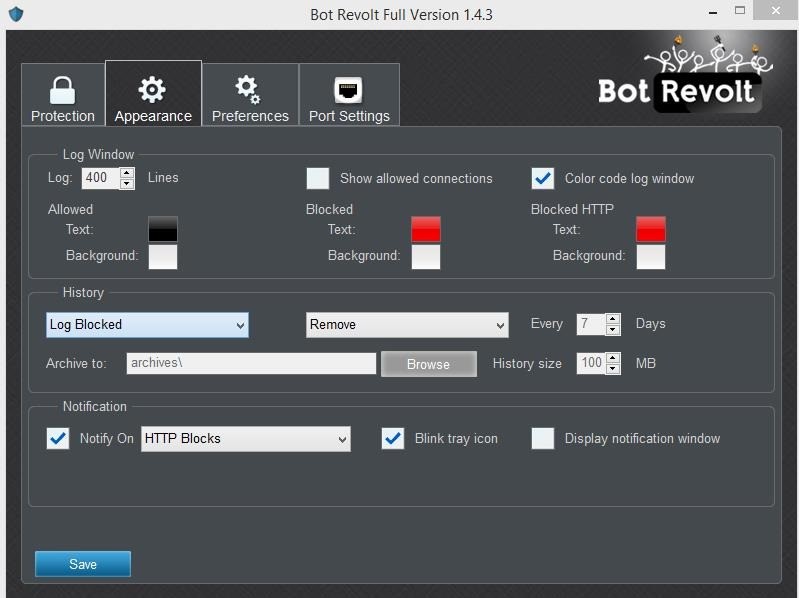The width and height of the screenshot is (799, 598).
Task: Click the "Color code log window" label
Action: pyautogui.click(x=629, y=178)
